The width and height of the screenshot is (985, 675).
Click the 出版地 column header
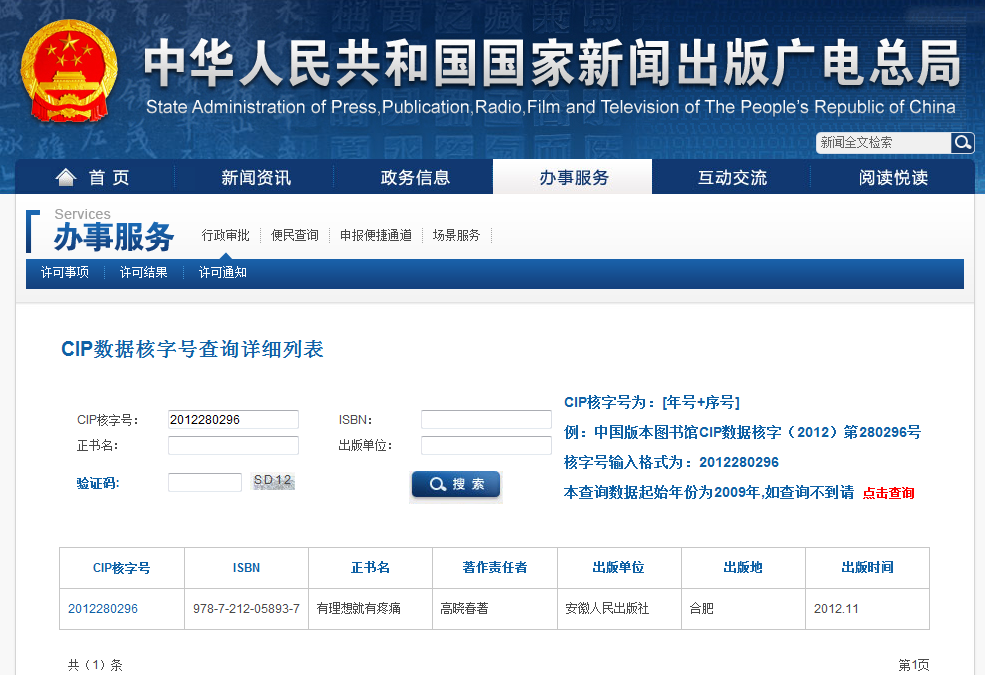(743, 568)
